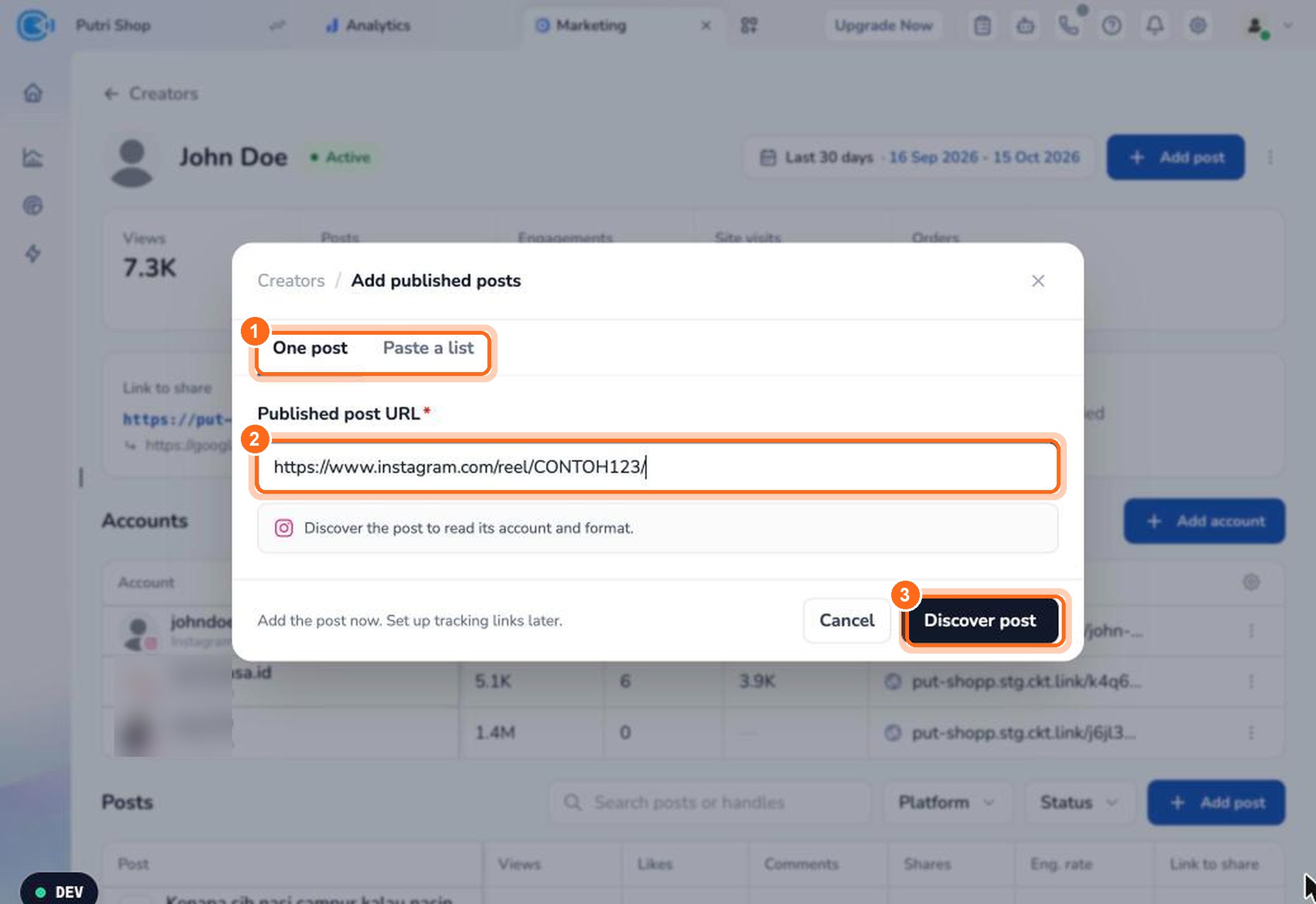Viewport: 1316px width, 904px height.
Task: Switch workspace next to Putri Shop
Action: coord(277,25)
